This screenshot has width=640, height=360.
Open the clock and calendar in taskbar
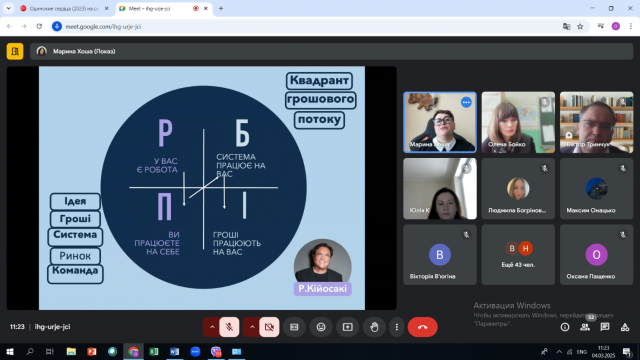(604, 351)
